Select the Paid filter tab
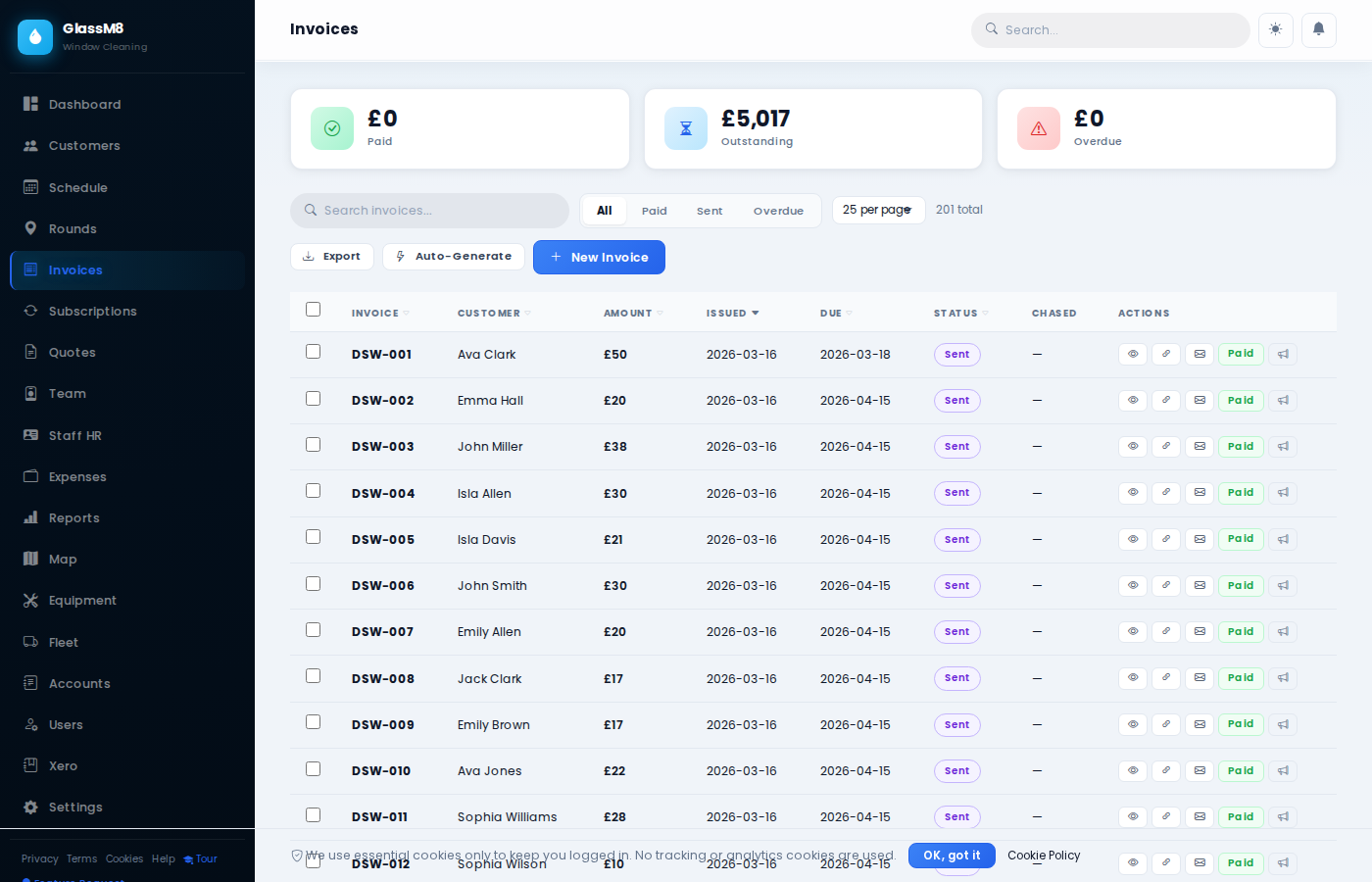1372x882 pixels. pyautogui.click(x=654, y=210)
